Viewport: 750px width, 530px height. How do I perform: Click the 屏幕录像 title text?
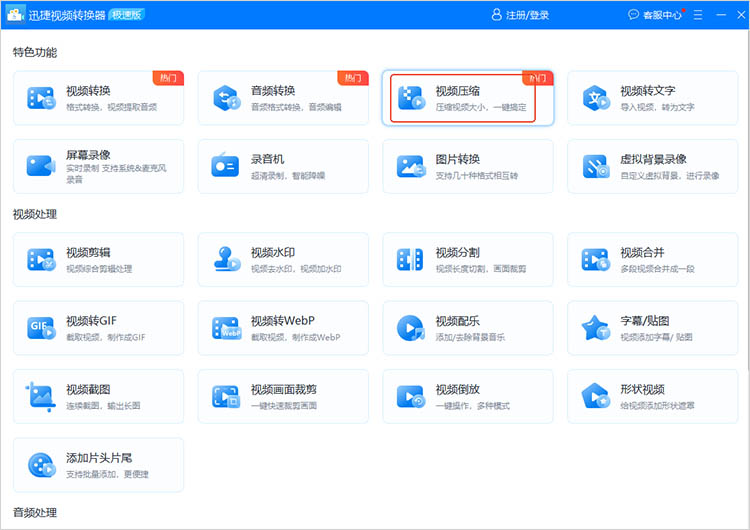click(x=88, y=155)
